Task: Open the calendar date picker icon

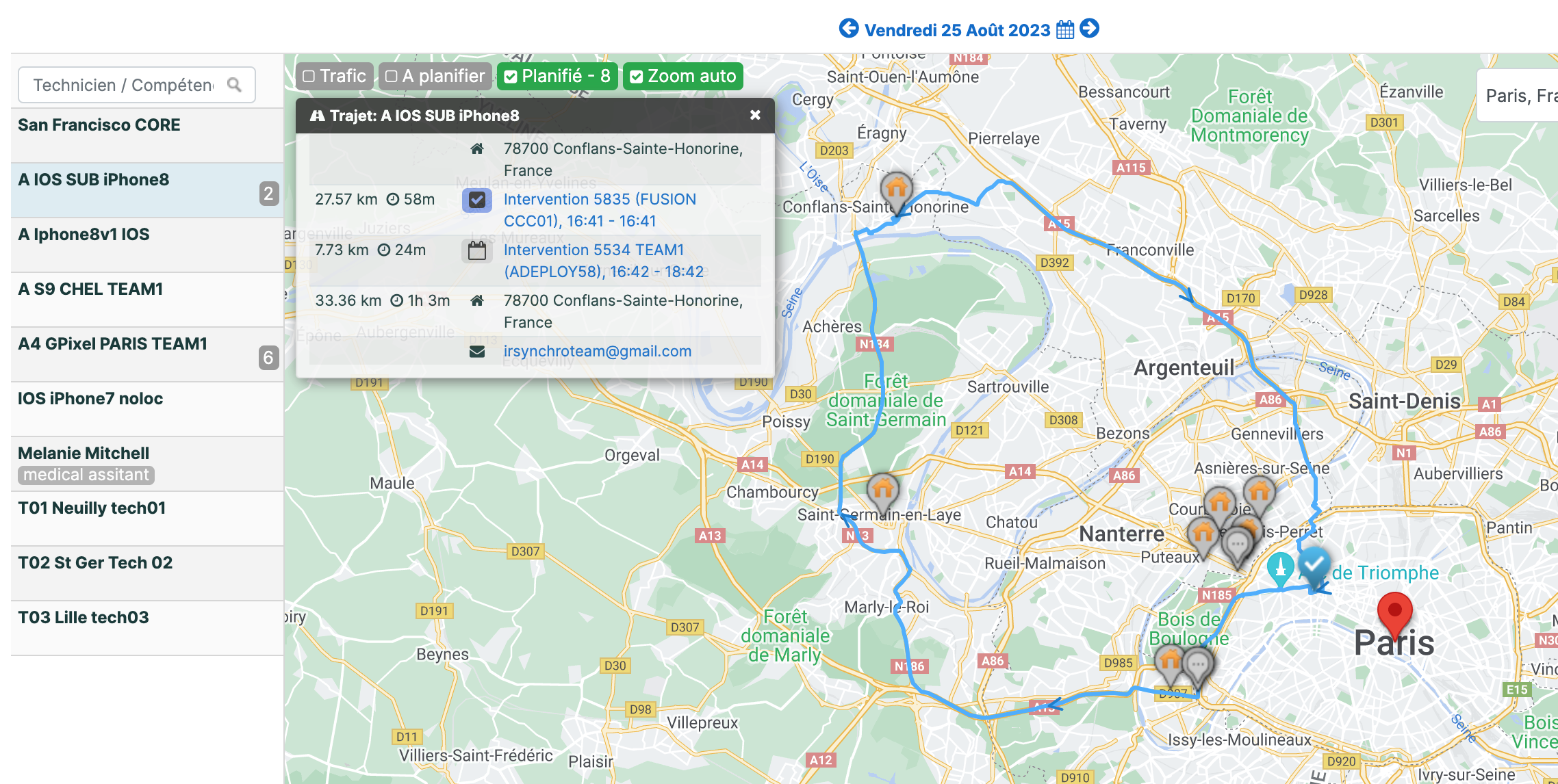Action: pos(1065,29)
